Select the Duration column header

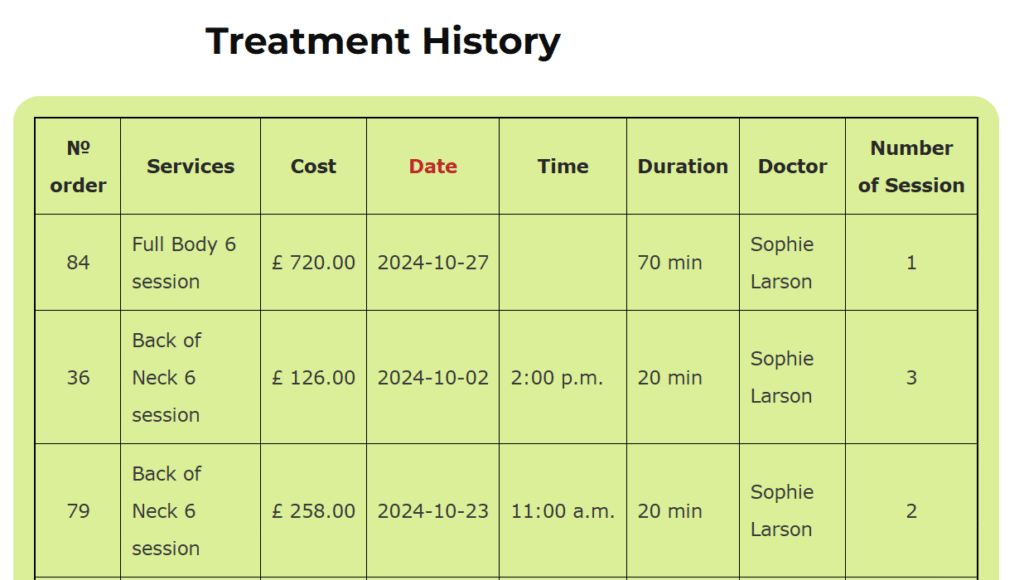coord(683,167)
